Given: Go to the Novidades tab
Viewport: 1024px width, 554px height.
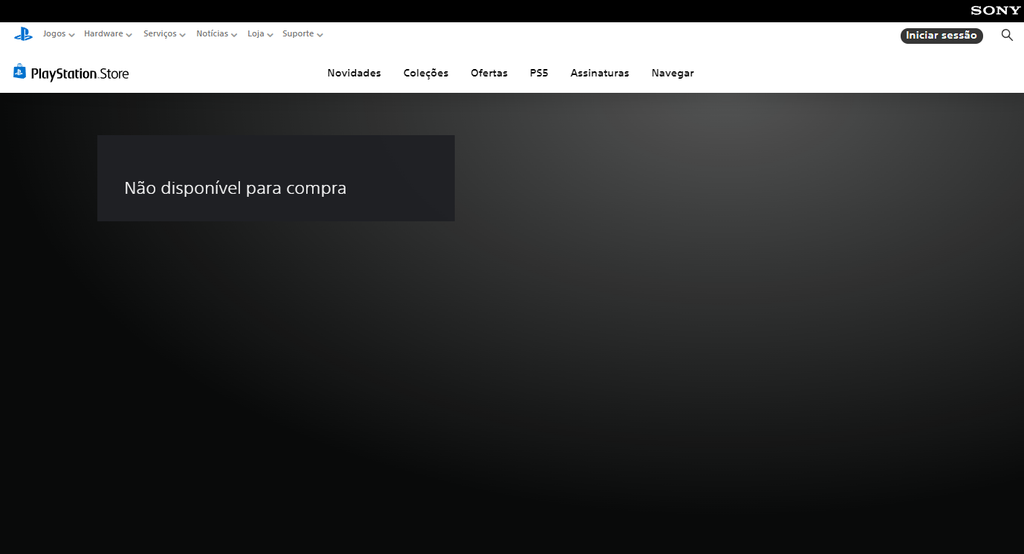Looking at the screenshot, I should 354,73.
